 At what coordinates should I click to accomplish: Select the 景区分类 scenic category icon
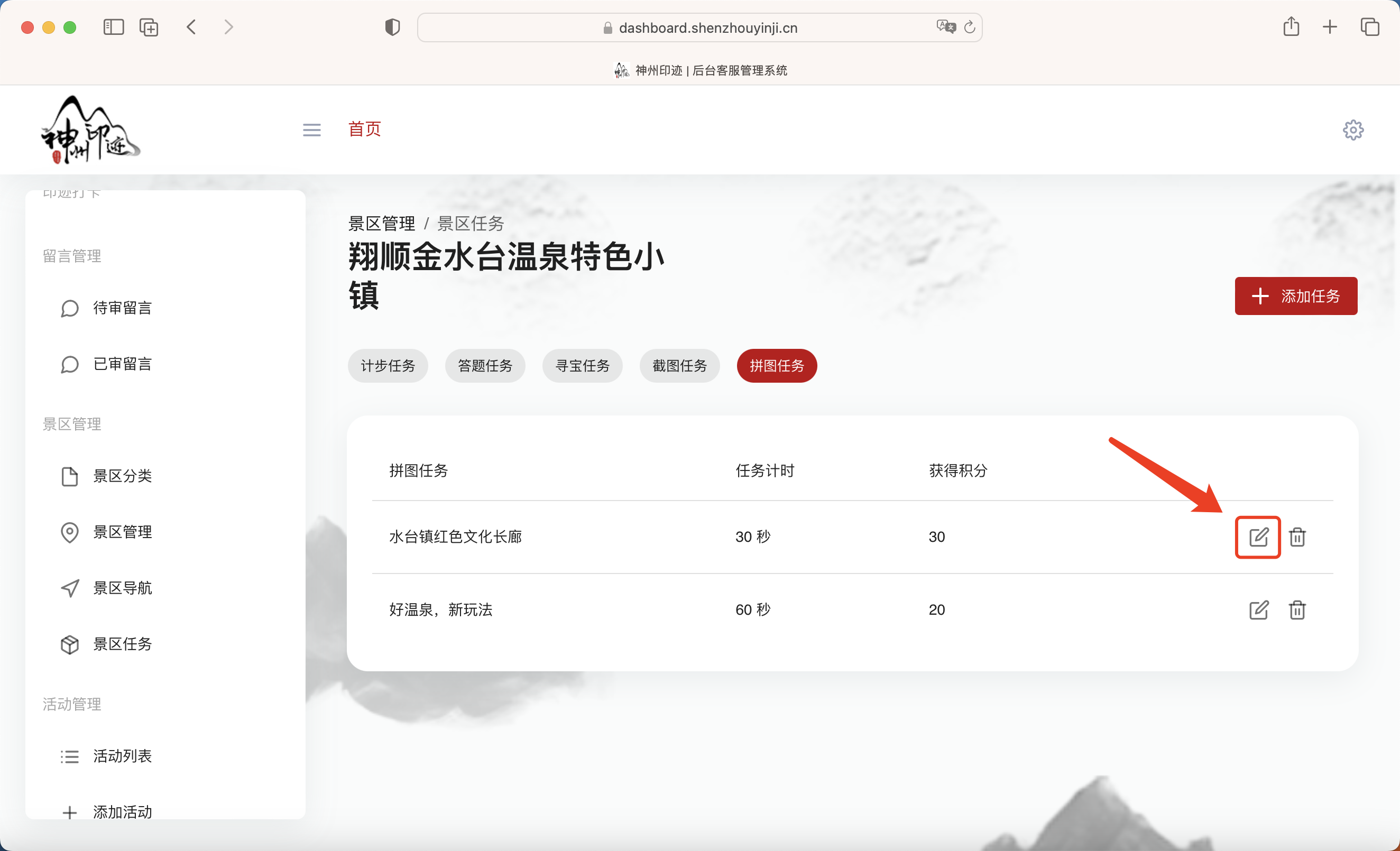[x=70, y=476]
